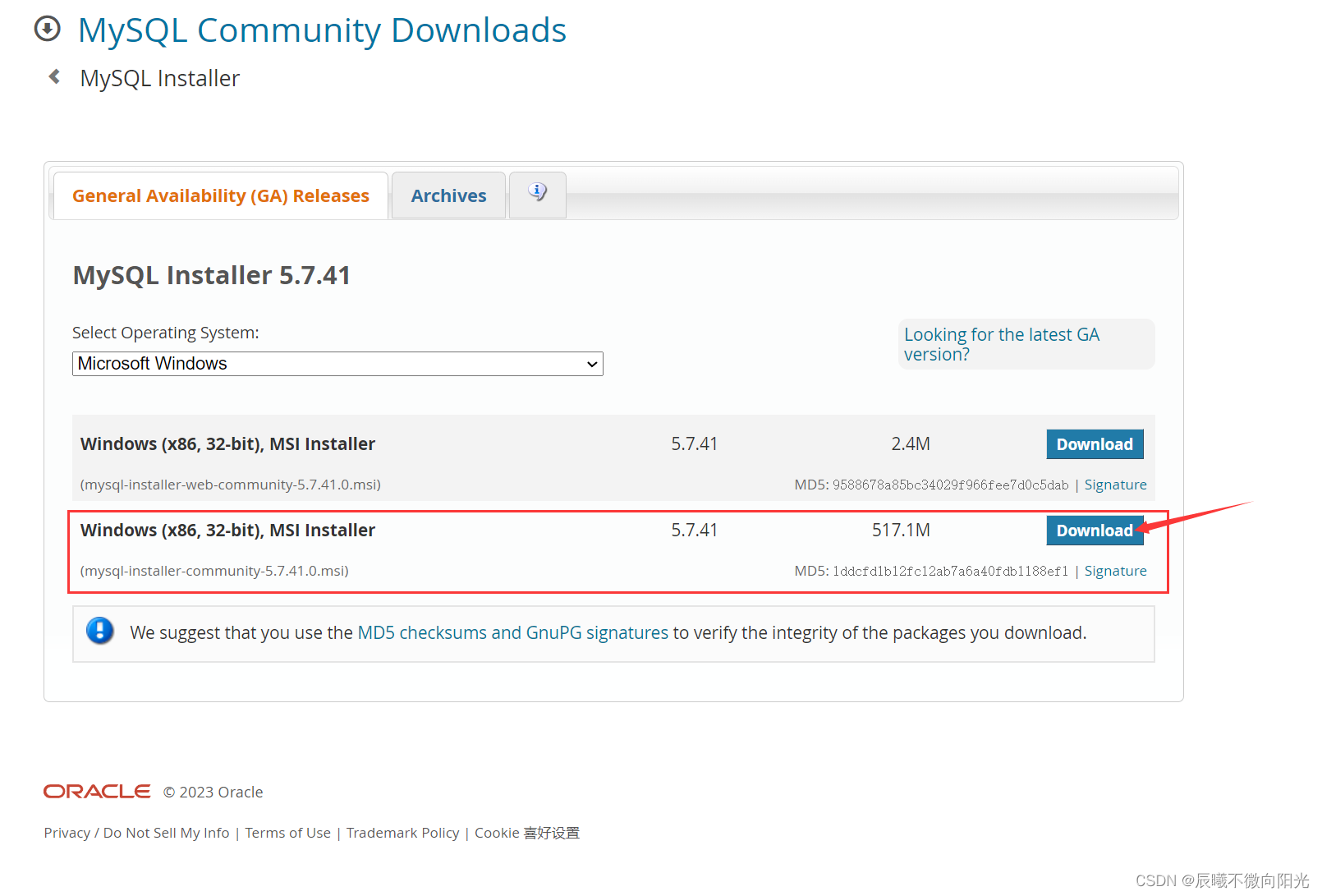Click the © 2023 Oracle copyright text

point(213,792)
